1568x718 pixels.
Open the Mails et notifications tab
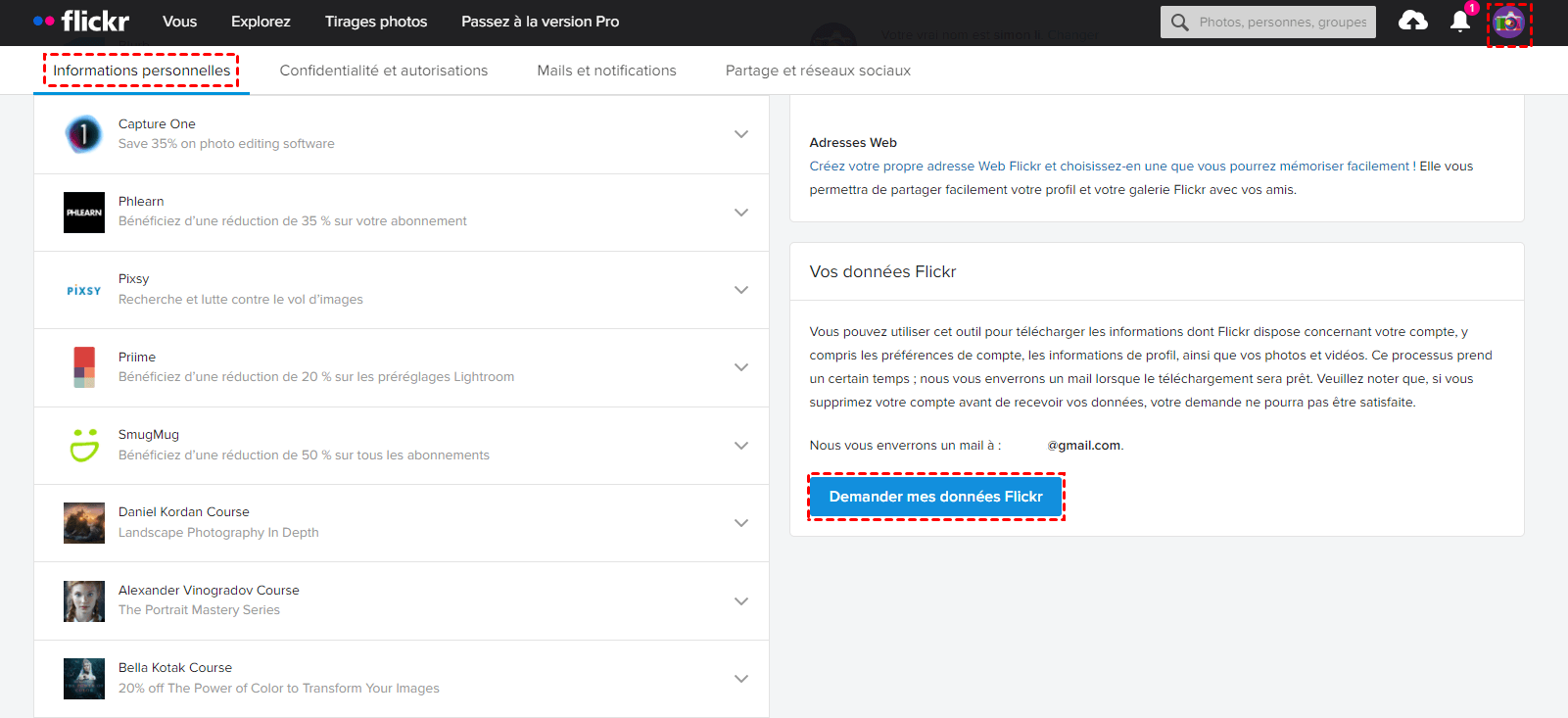pos(606,71)
